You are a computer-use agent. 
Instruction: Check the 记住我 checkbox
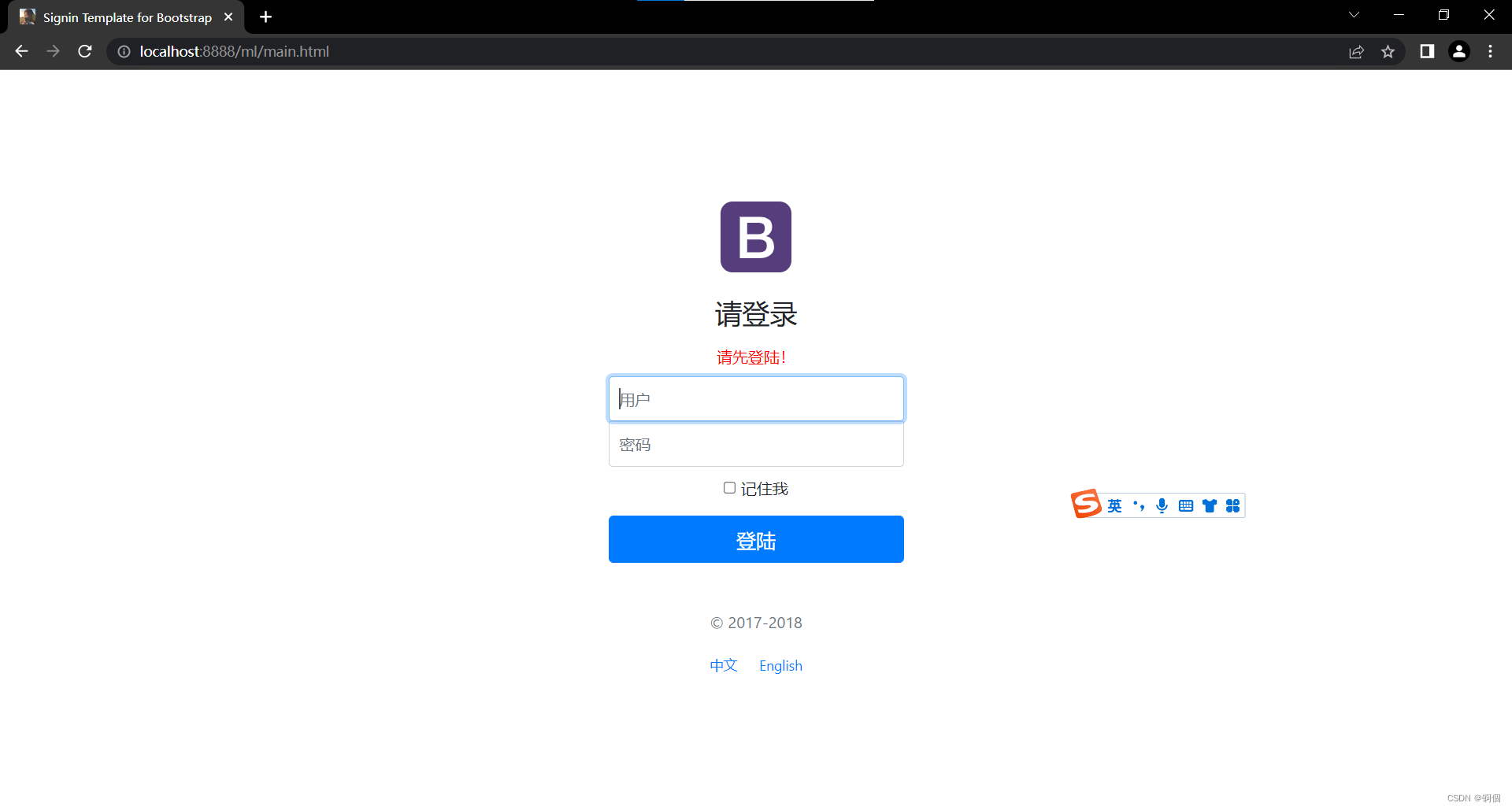(x=729, y=488)
